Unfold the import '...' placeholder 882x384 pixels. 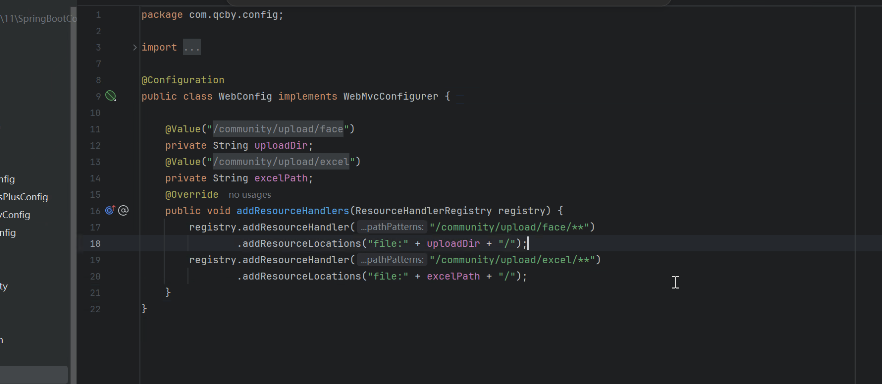point(192,47)
